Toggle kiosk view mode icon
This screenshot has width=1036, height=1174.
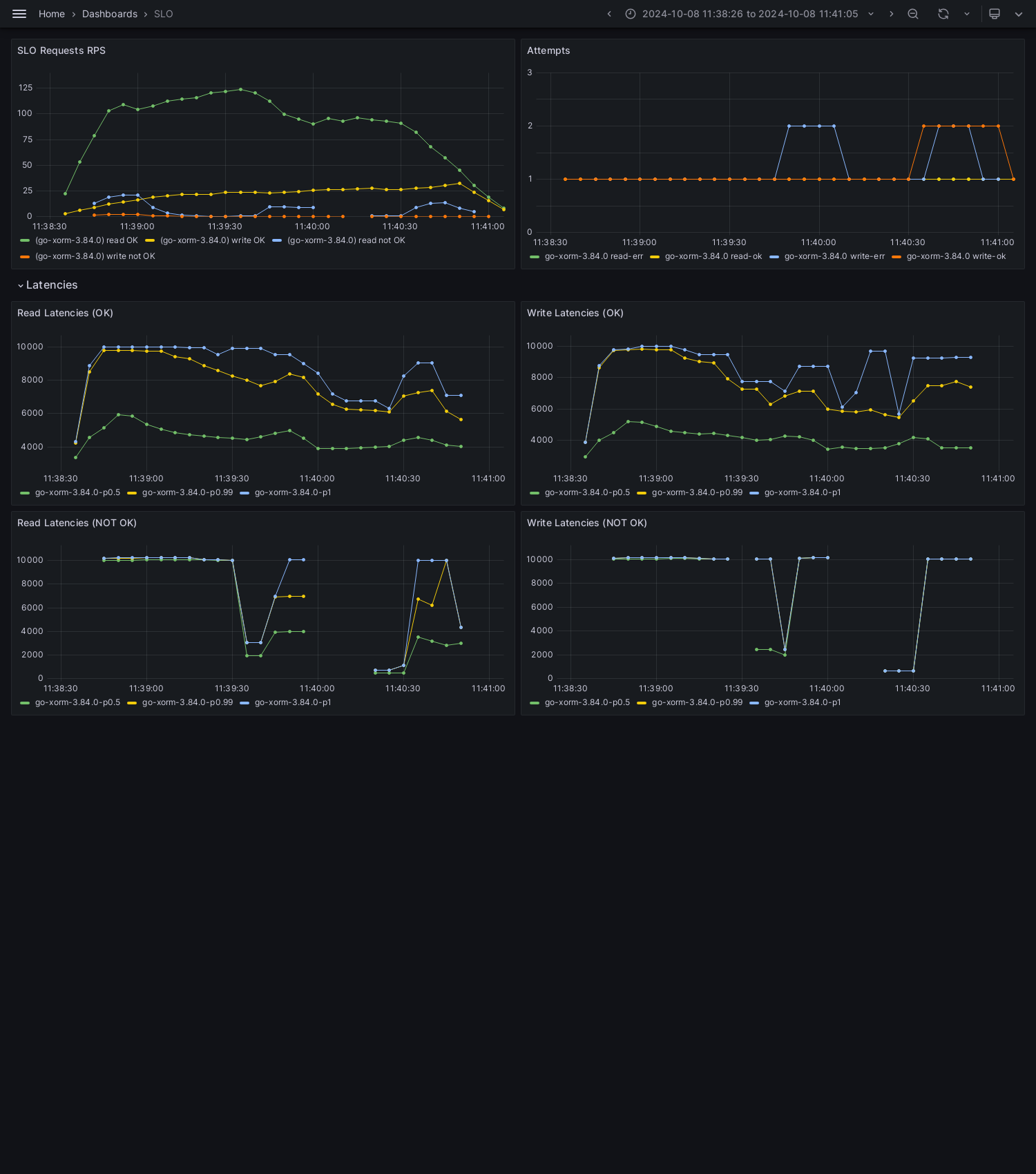pos(995,14)
